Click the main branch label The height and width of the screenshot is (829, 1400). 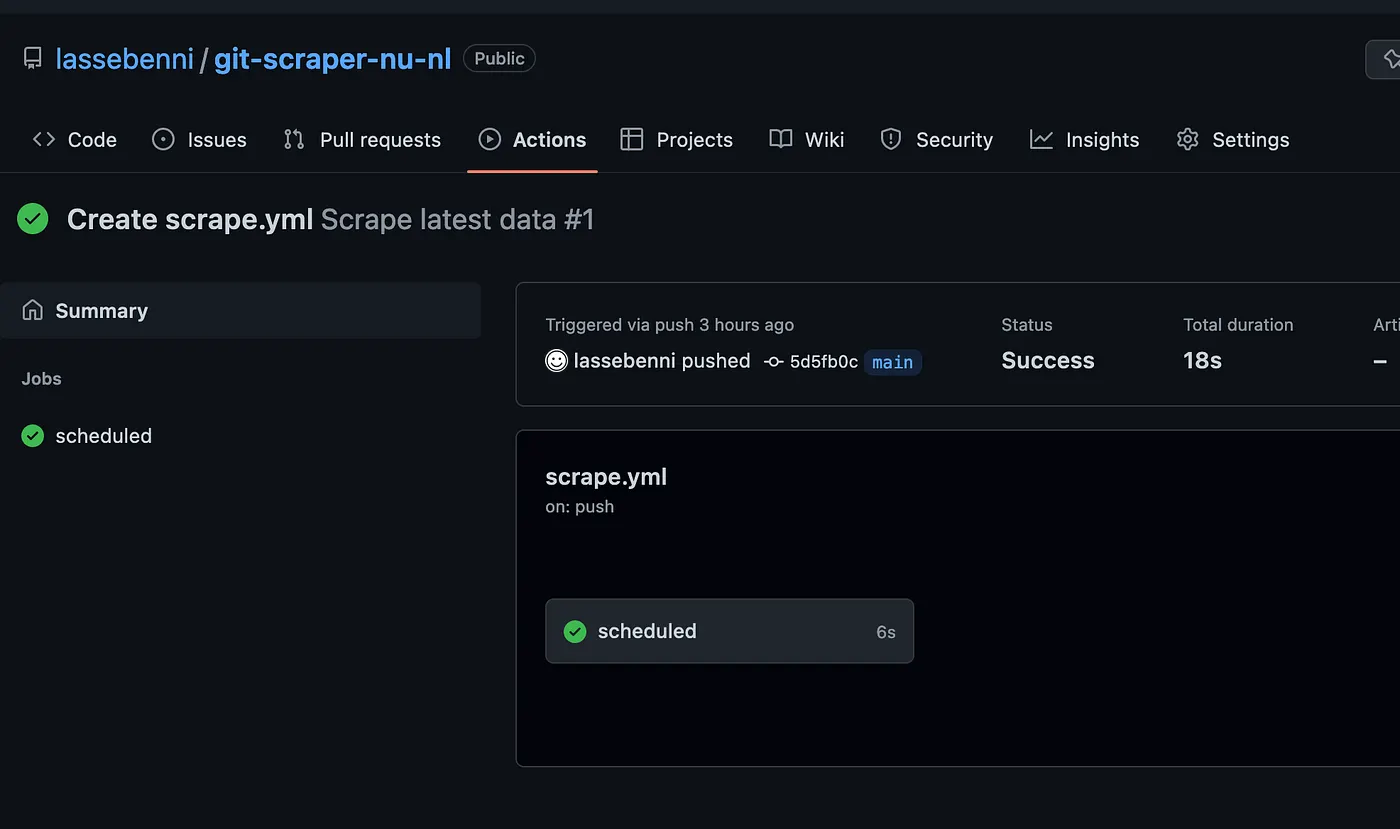click(892, 362)
